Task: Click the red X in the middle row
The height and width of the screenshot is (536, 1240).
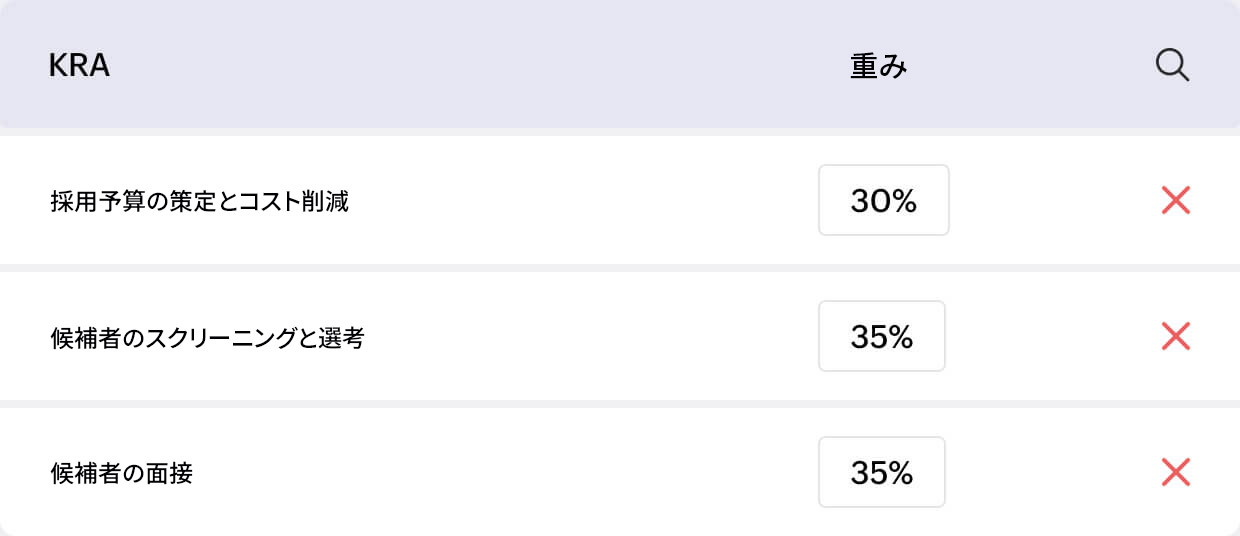Action: (1176, 337)
